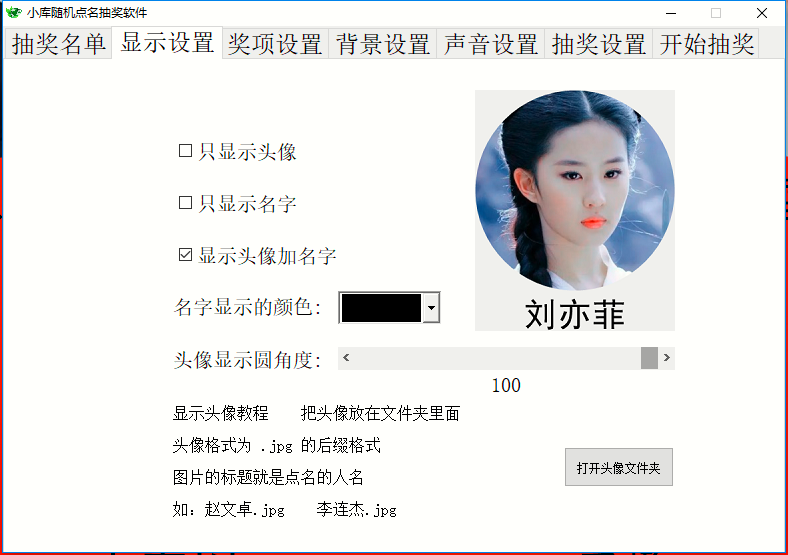Click the 打开头像文件夹 button
This screenshot has width=788, height=555.
pyautogui.click(x=619, y=467)
